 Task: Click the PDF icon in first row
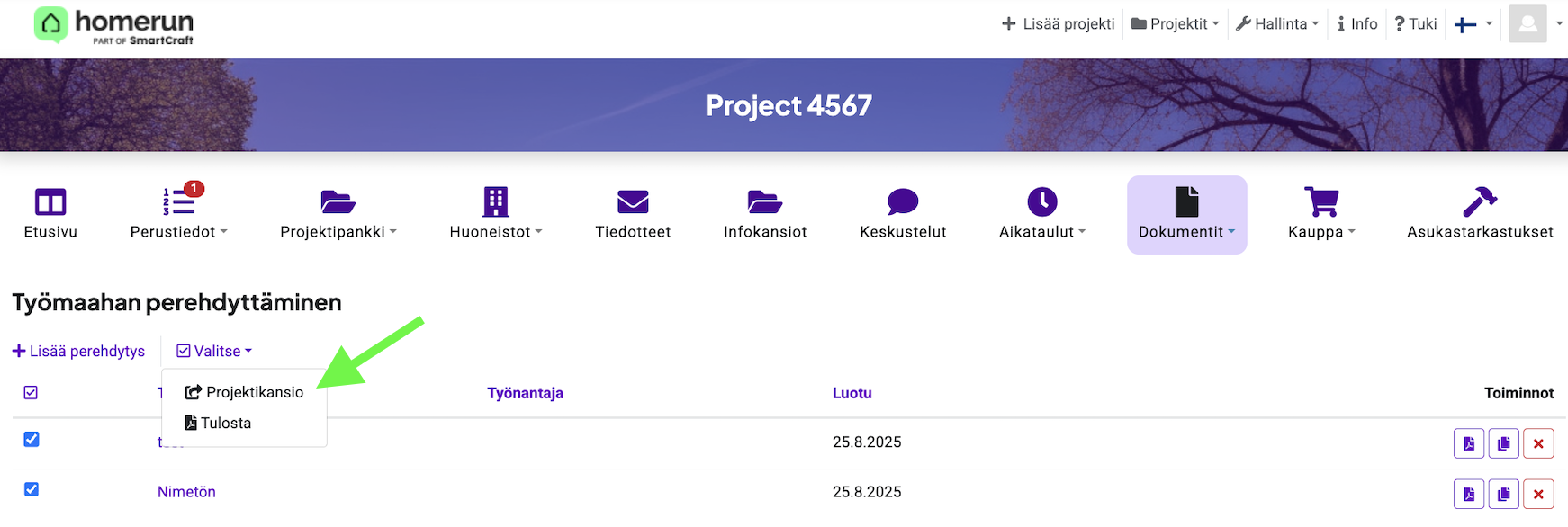pyautogui.click(x=1468, y=443)
